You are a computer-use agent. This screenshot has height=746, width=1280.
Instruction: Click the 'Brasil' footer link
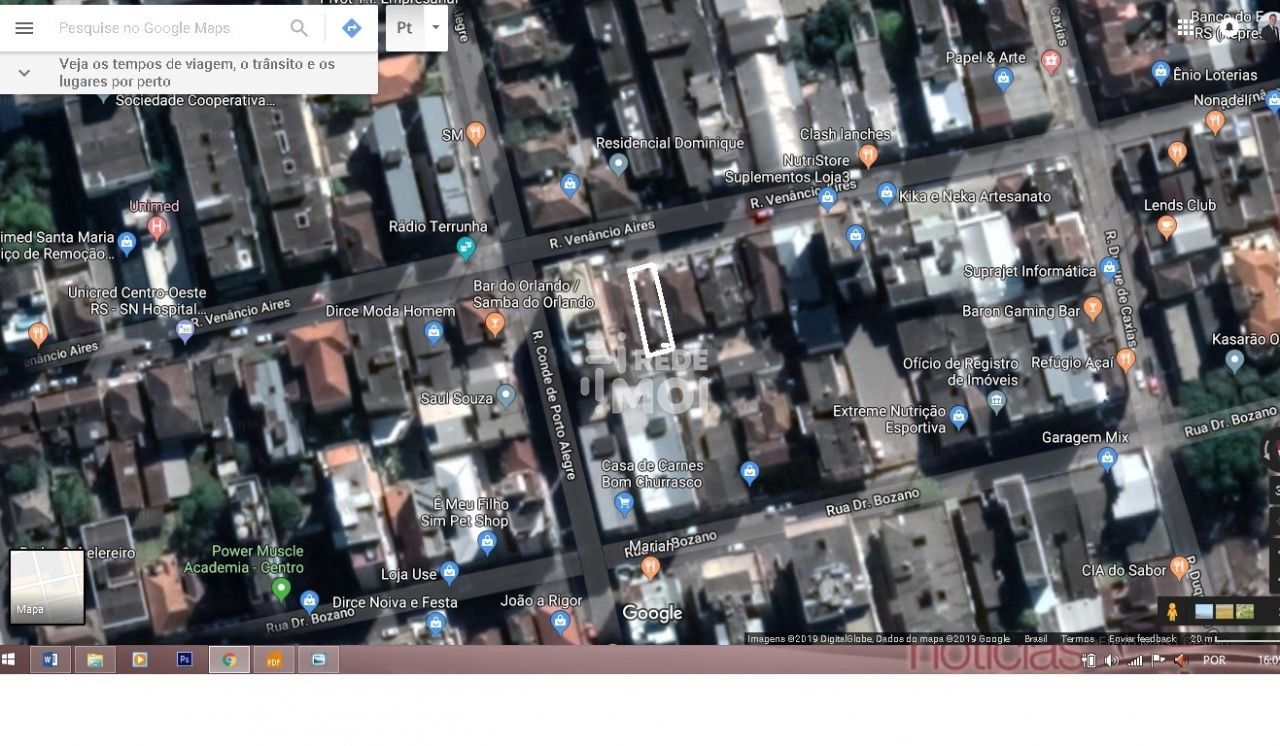(1035, 639)
